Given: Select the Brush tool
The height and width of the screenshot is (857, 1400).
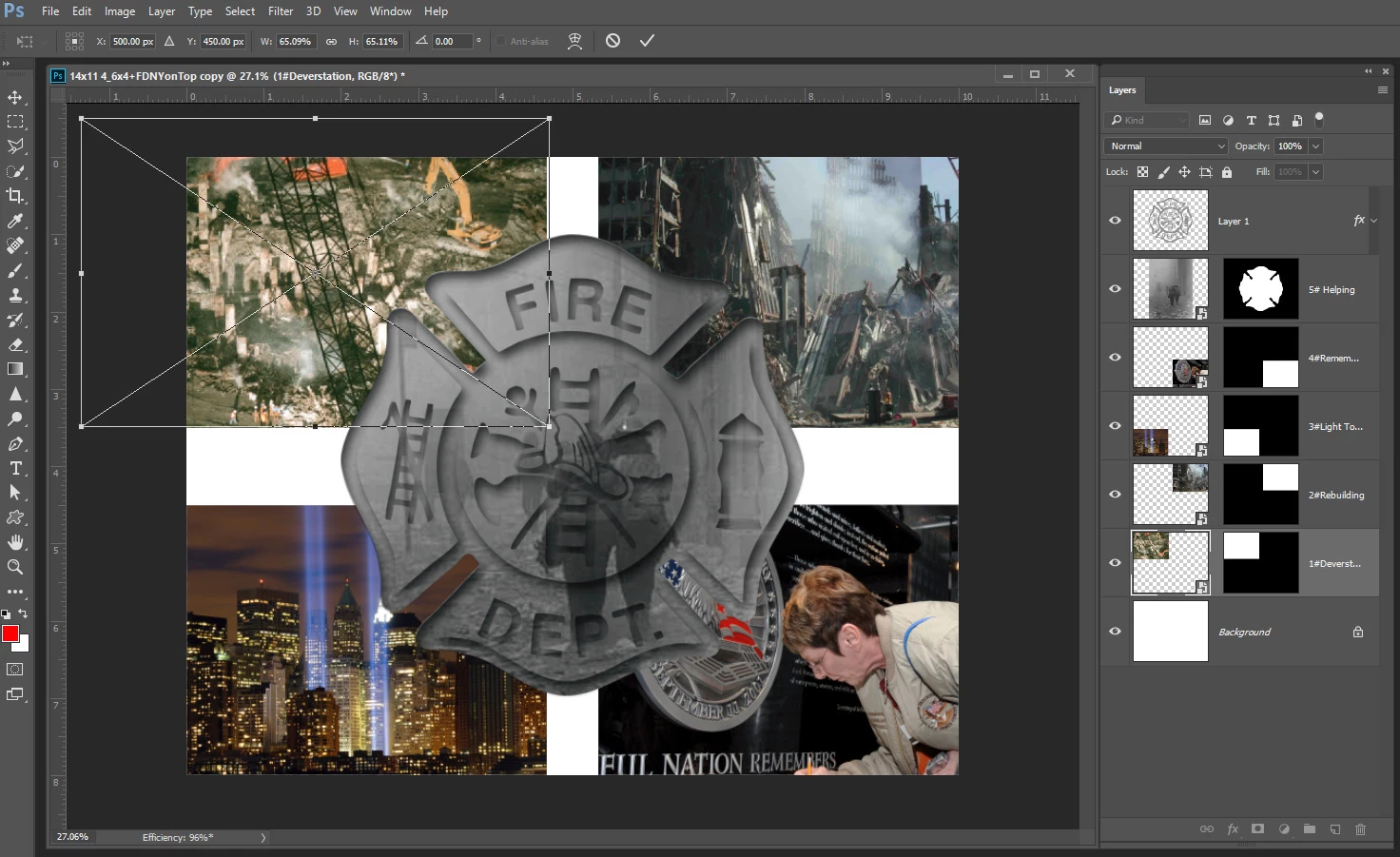Looking at the screenshot, I should (15, 270).
